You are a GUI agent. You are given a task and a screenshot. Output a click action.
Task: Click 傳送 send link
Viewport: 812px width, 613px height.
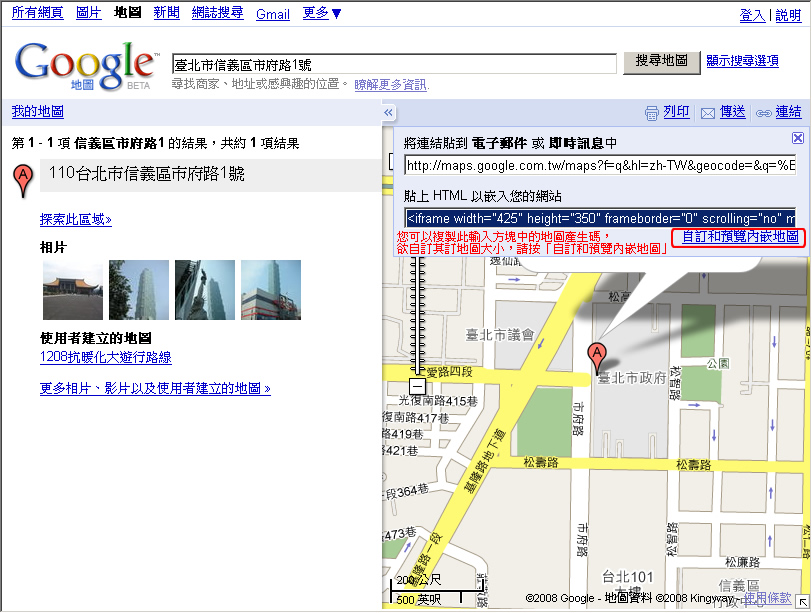tap(733, 112)
